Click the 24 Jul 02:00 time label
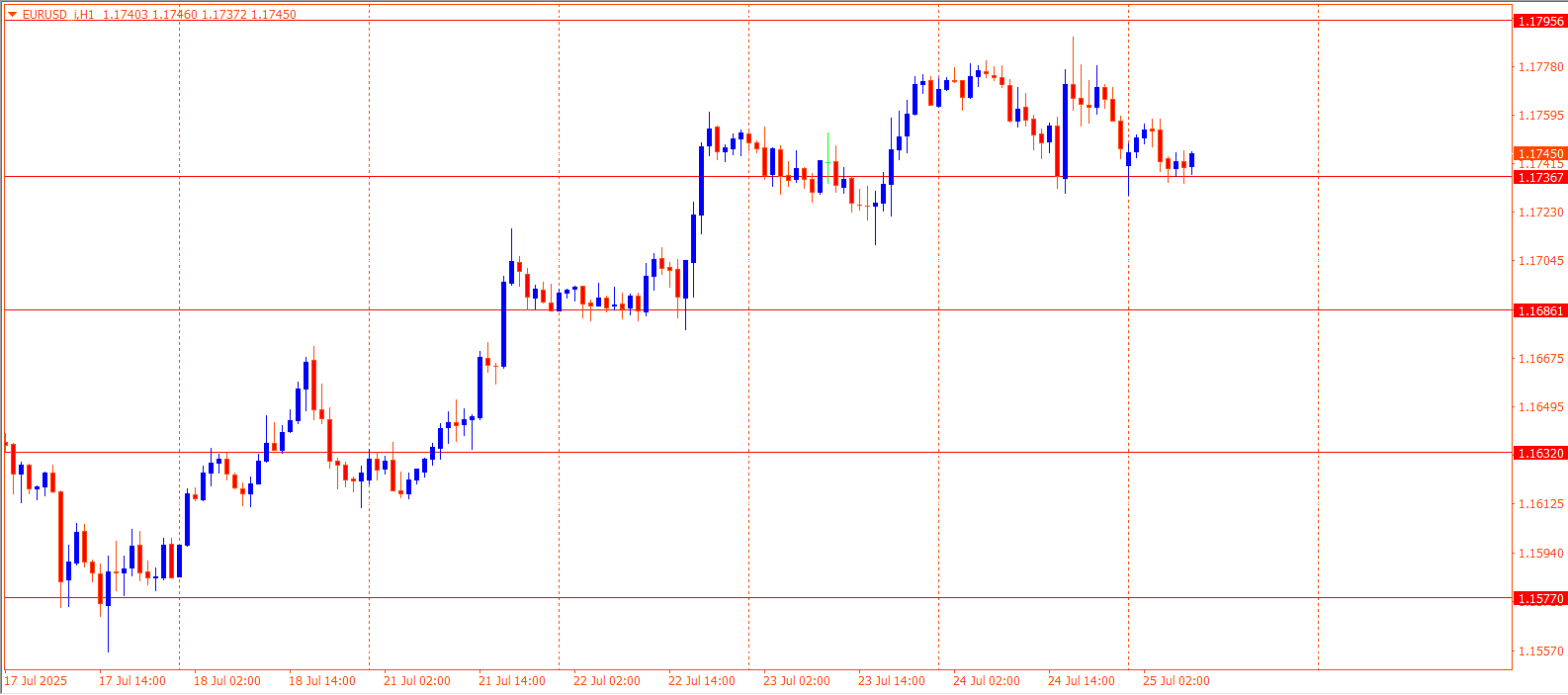Image resolution: width=1568 pixels, height=695 pixels. click(x=987, y=681)
